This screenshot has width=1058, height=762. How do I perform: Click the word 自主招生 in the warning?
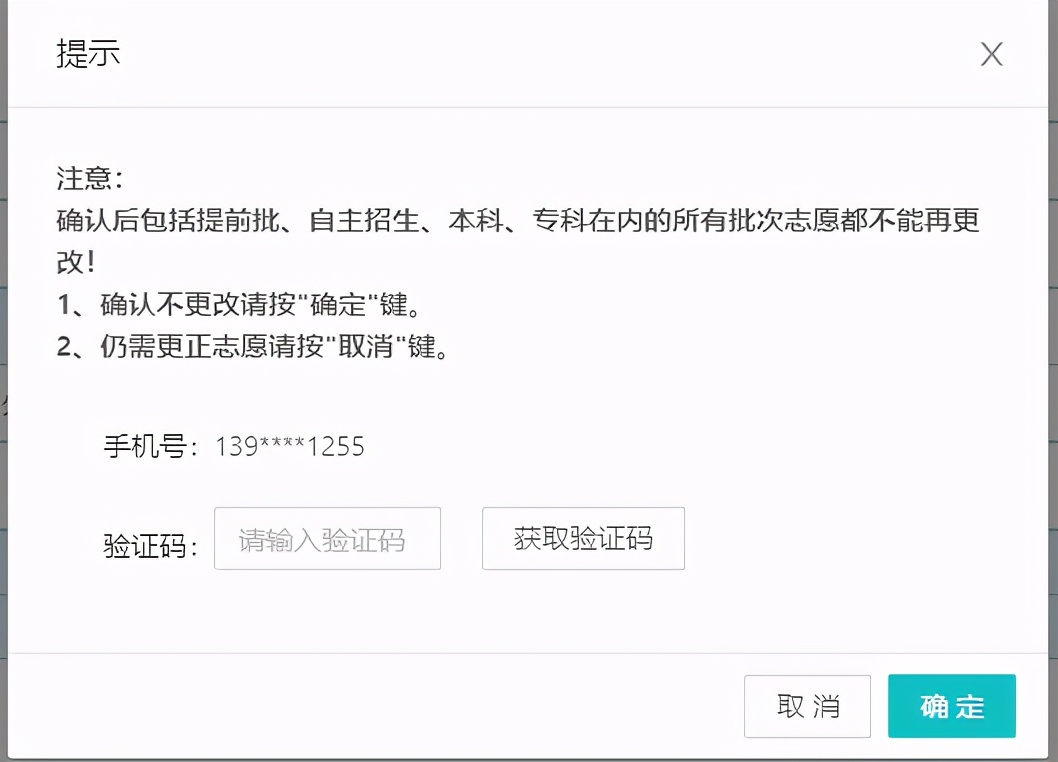point(364,220)
